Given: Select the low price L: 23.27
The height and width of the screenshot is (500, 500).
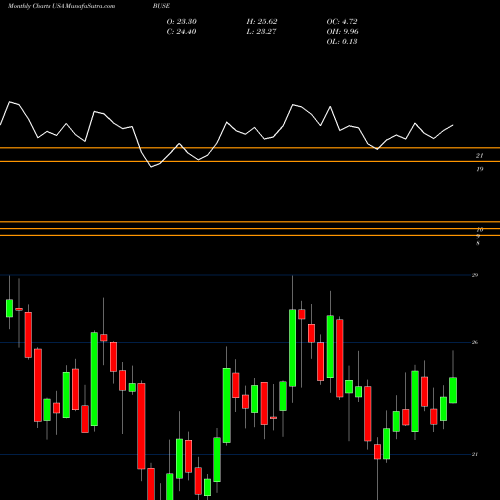Looking at the screenshot, I should 261,32.
